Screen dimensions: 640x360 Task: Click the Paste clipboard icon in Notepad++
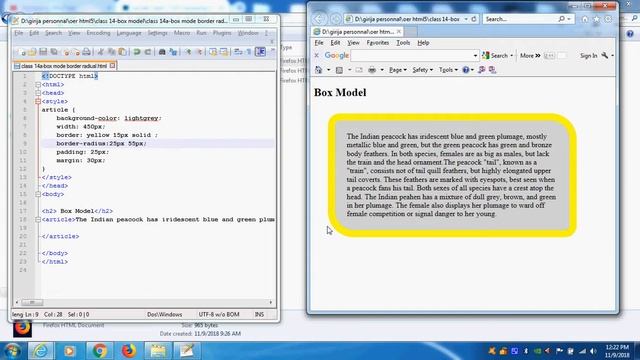click(122, 52)
